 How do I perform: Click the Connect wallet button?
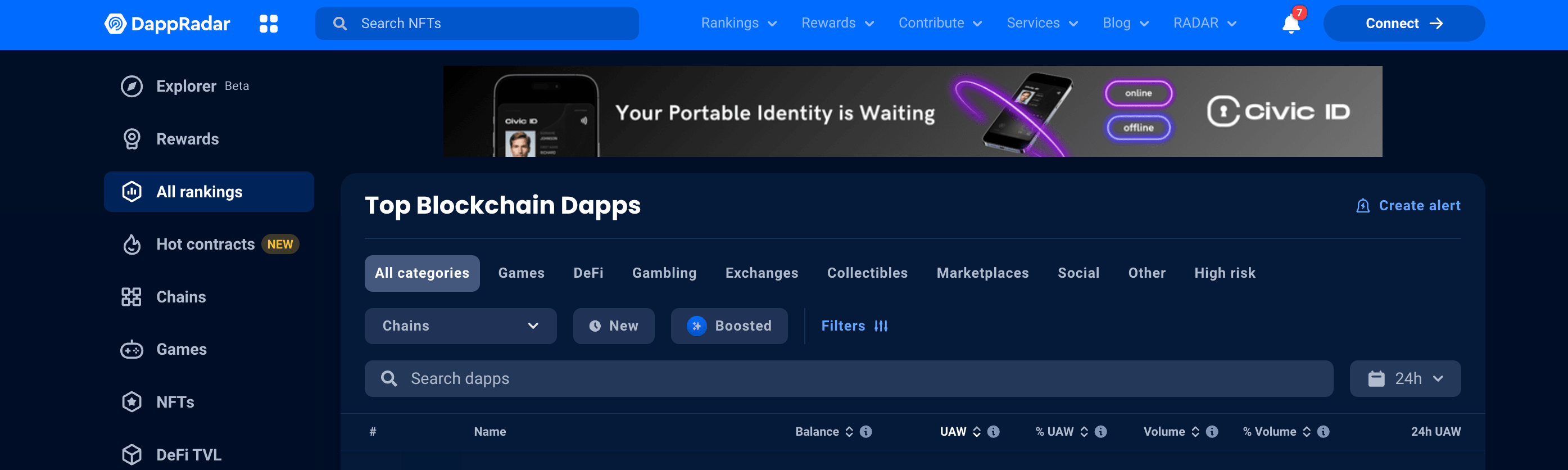coord(1404,24)
